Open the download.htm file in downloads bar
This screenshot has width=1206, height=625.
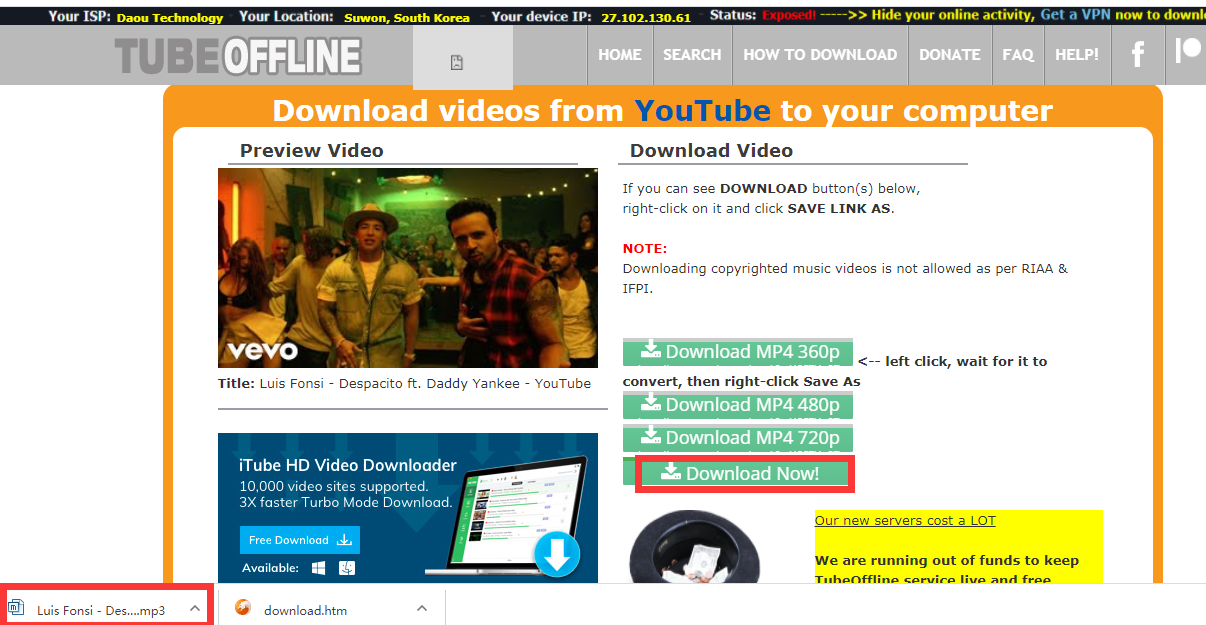305,609
